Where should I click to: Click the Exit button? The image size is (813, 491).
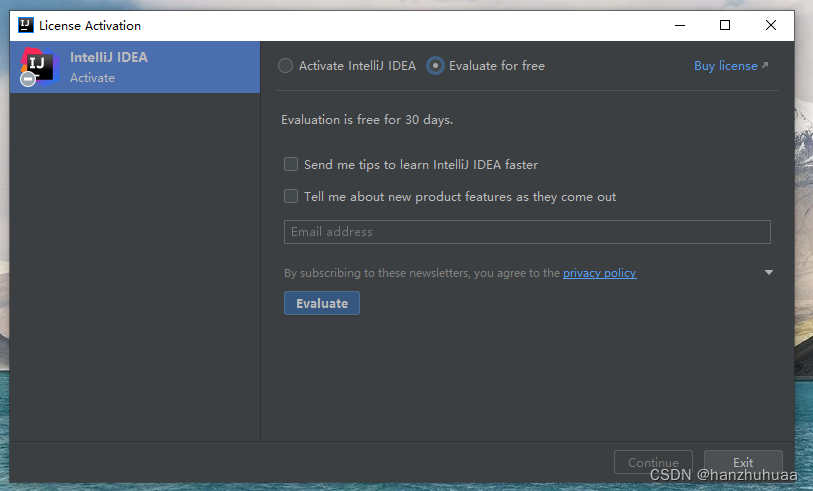pyautogui.click(x=743, y=462)
